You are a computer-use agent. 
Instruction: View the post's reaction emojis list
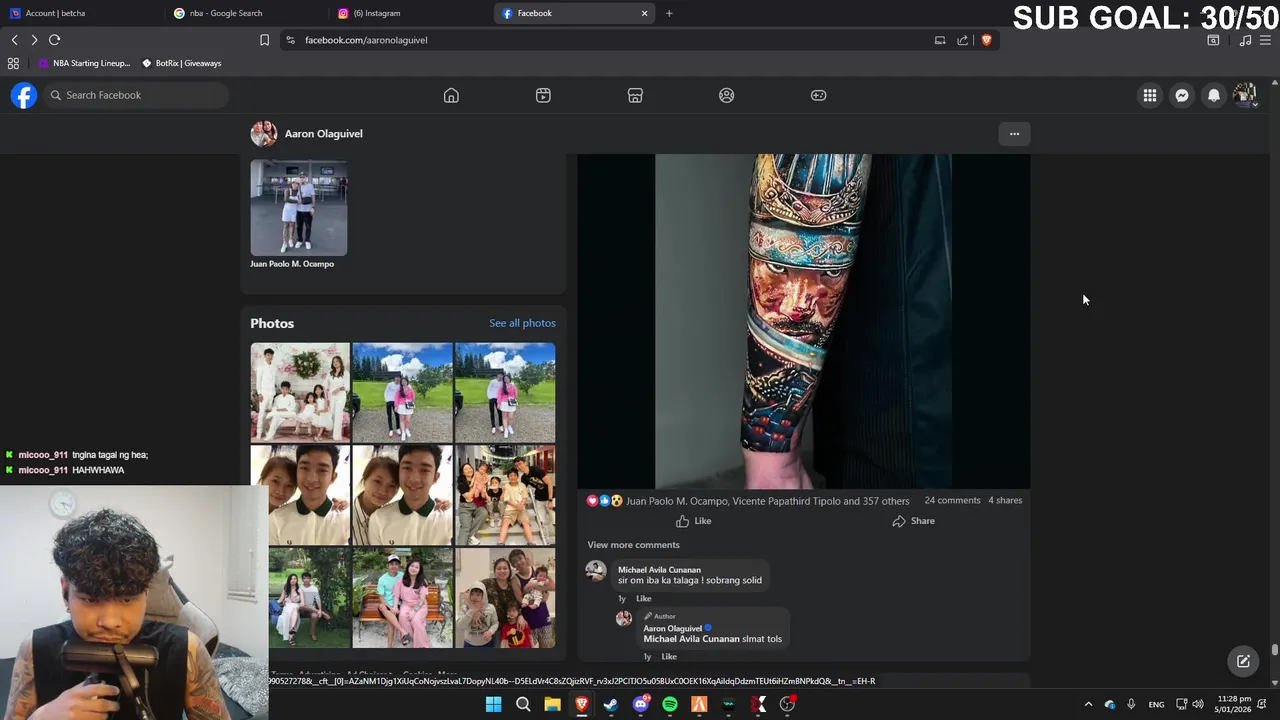tap(604, 500)
